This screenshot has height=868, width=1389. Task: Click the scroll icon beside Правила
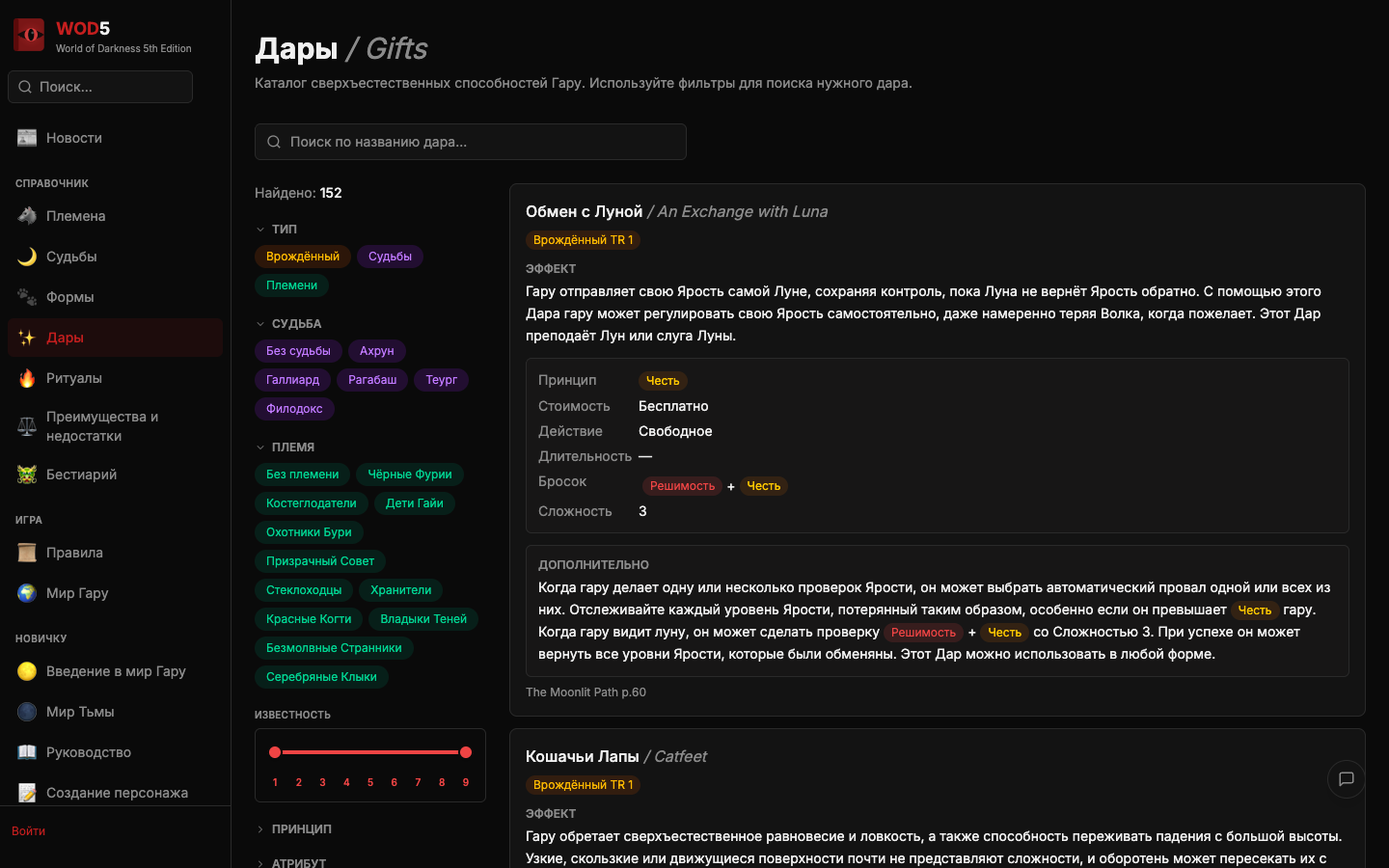point(27,553)
